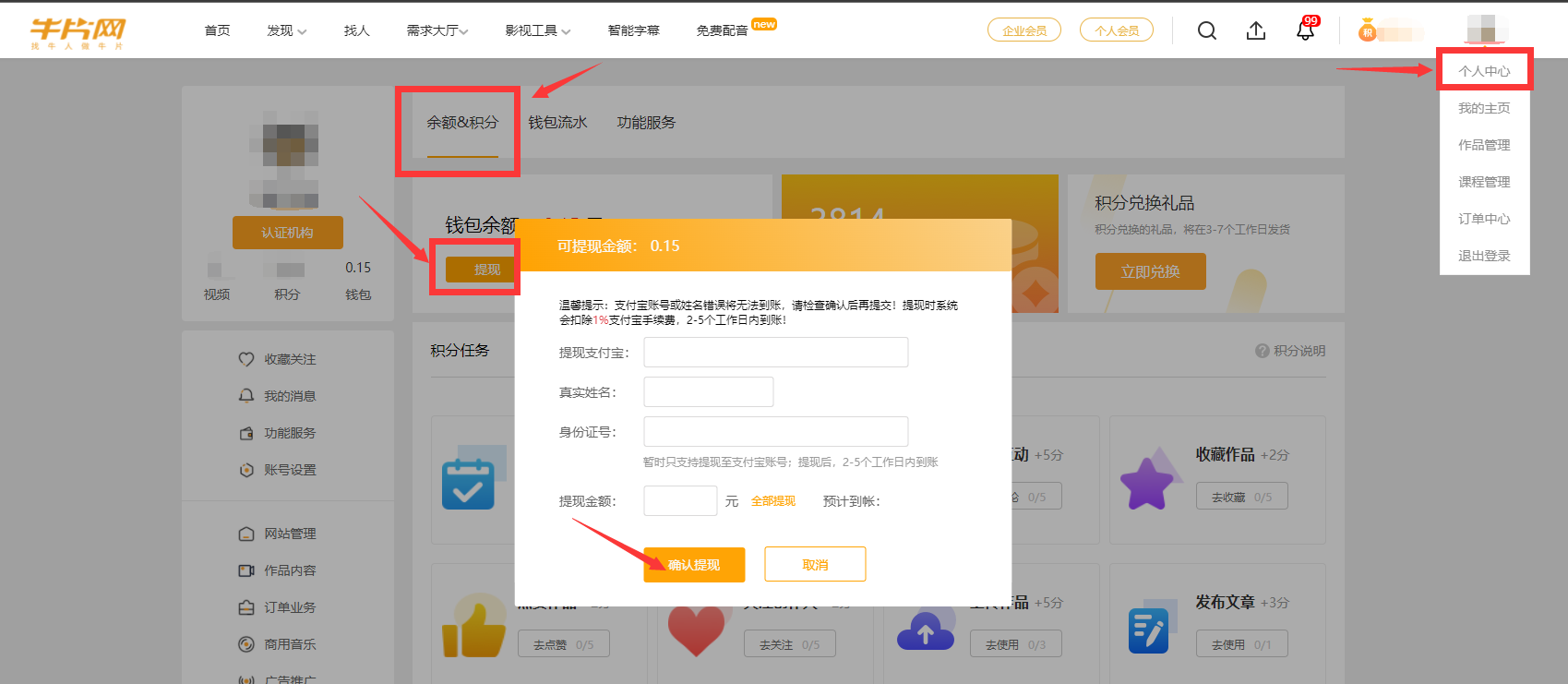Click the 企业会员 button
Viewport: 1568px width, 684px height.
coord(1024,30)
